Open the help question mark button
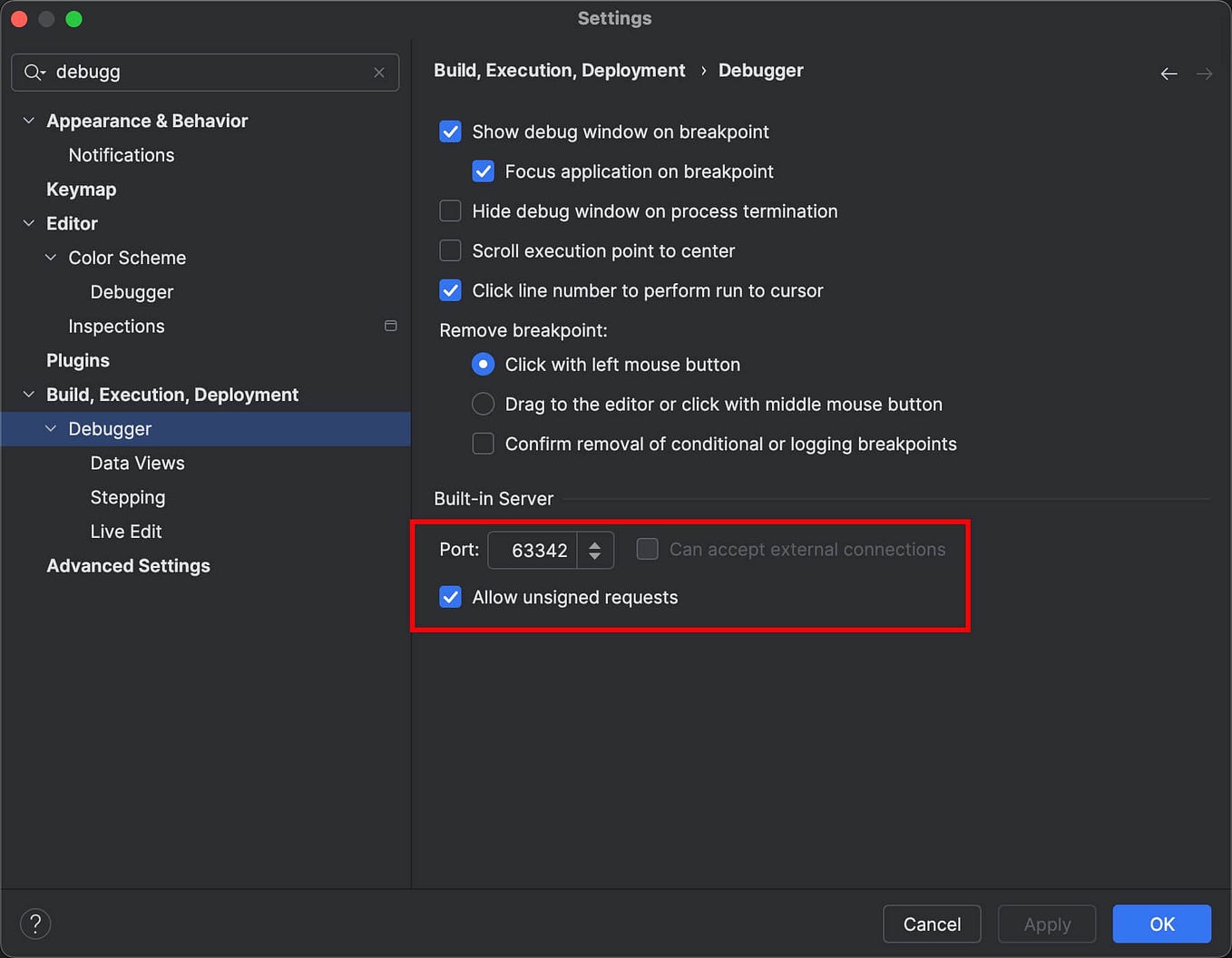The image size is (1232, 958). point(35,924)
